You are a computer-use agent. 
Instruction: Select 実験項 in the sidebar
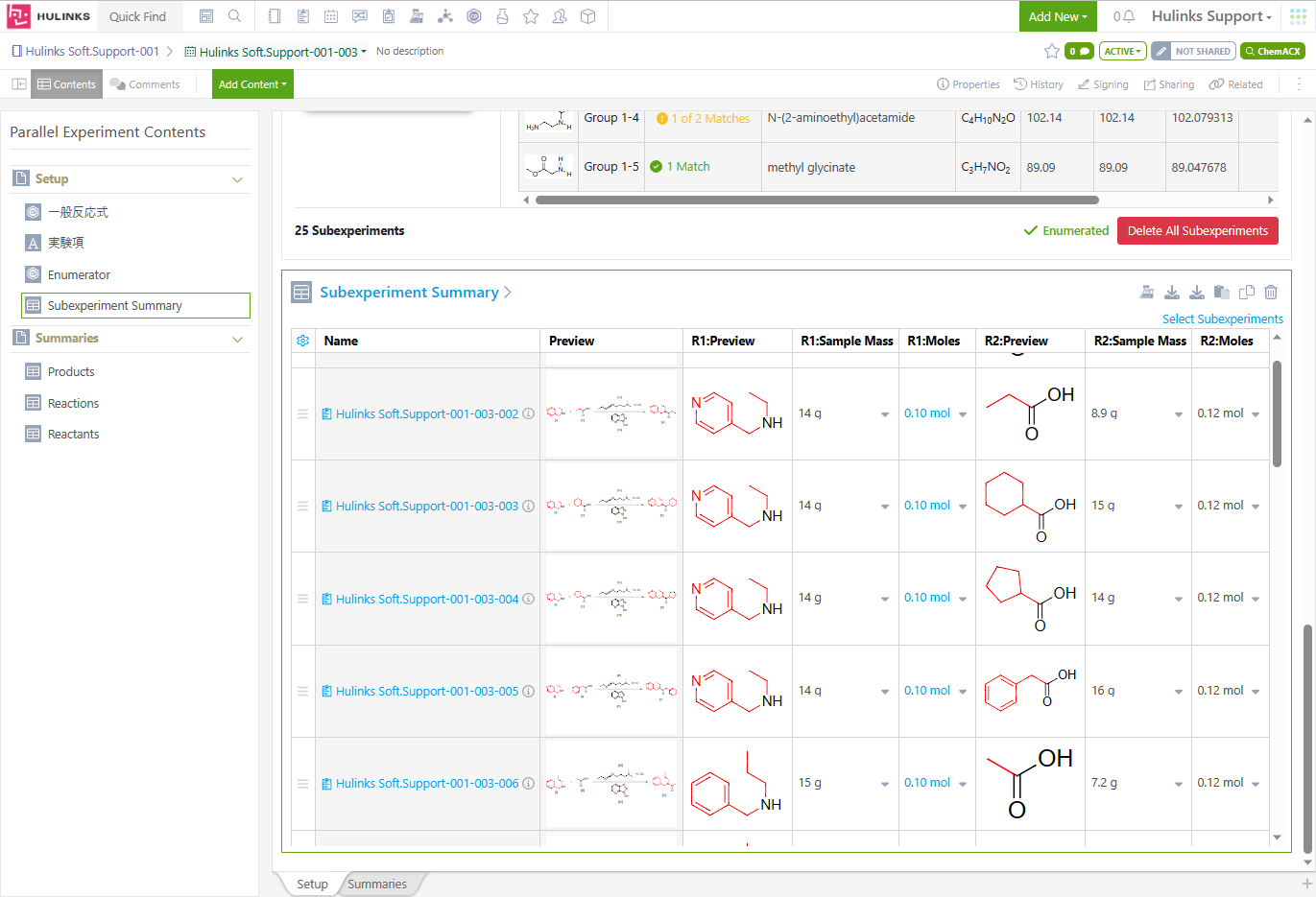point(66,243)
